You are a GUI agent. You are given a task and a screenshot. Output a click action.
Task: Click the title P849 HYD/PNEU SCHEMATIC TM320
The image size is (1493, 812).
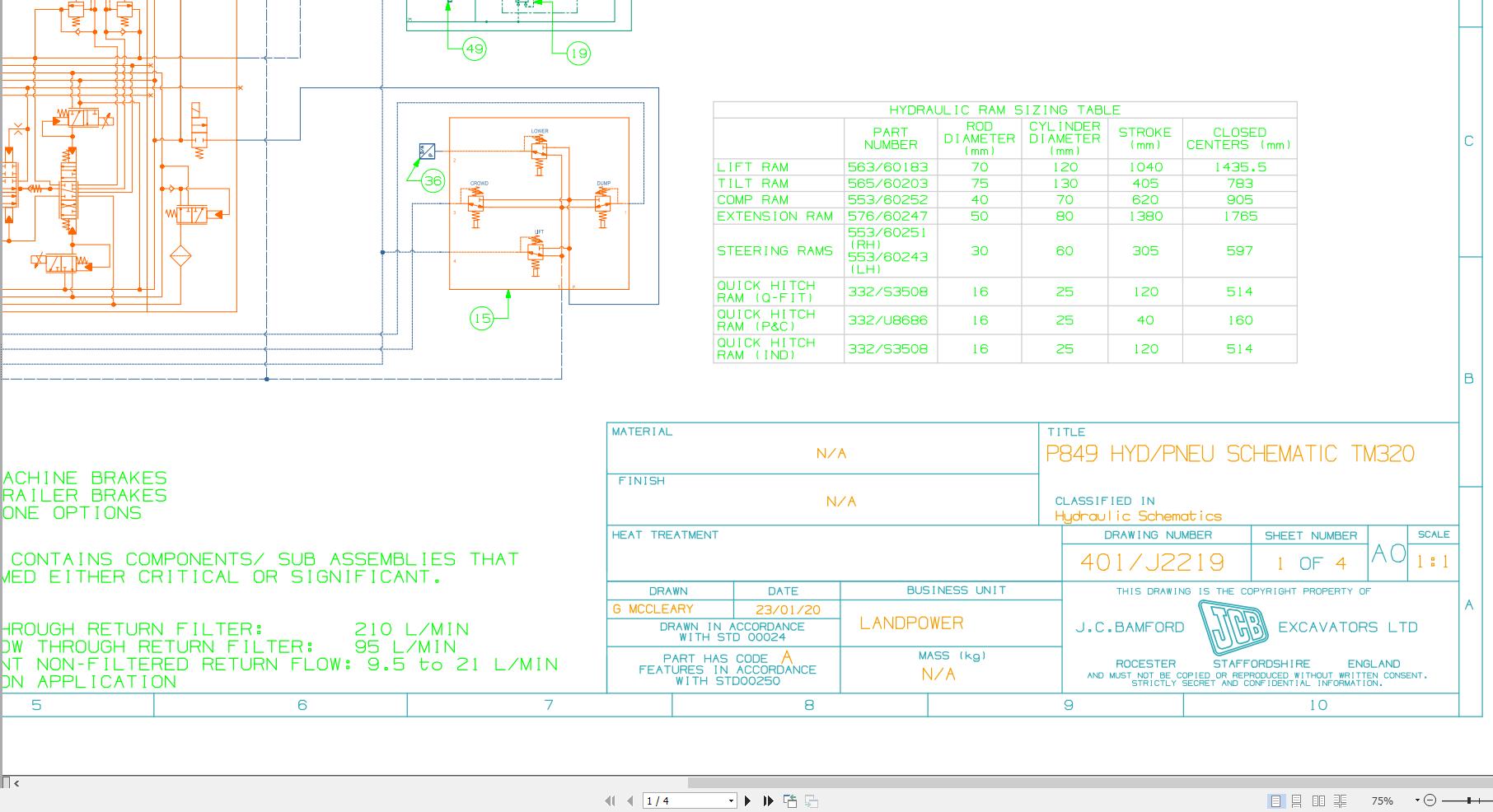(1230, 454)
